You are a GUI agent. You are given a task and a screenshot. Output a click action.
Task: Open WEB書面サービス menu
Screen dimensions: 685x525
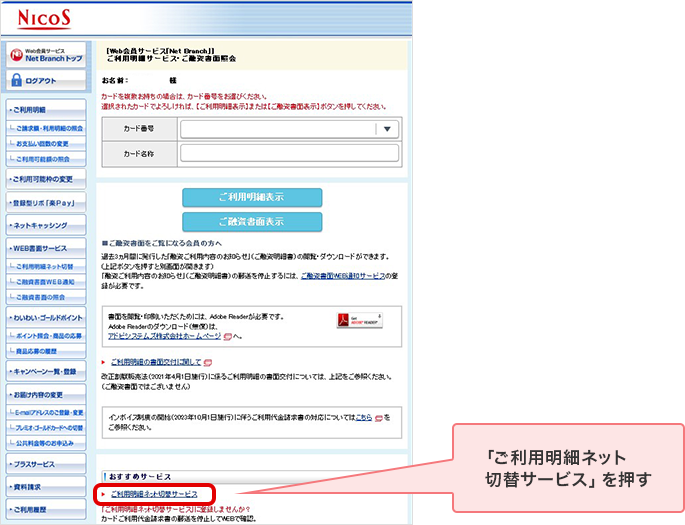pos(46,248)
